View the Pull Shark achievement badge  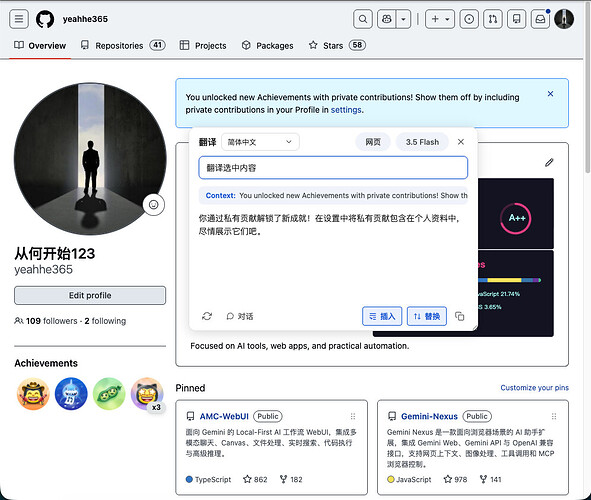(x=71, y=394)
